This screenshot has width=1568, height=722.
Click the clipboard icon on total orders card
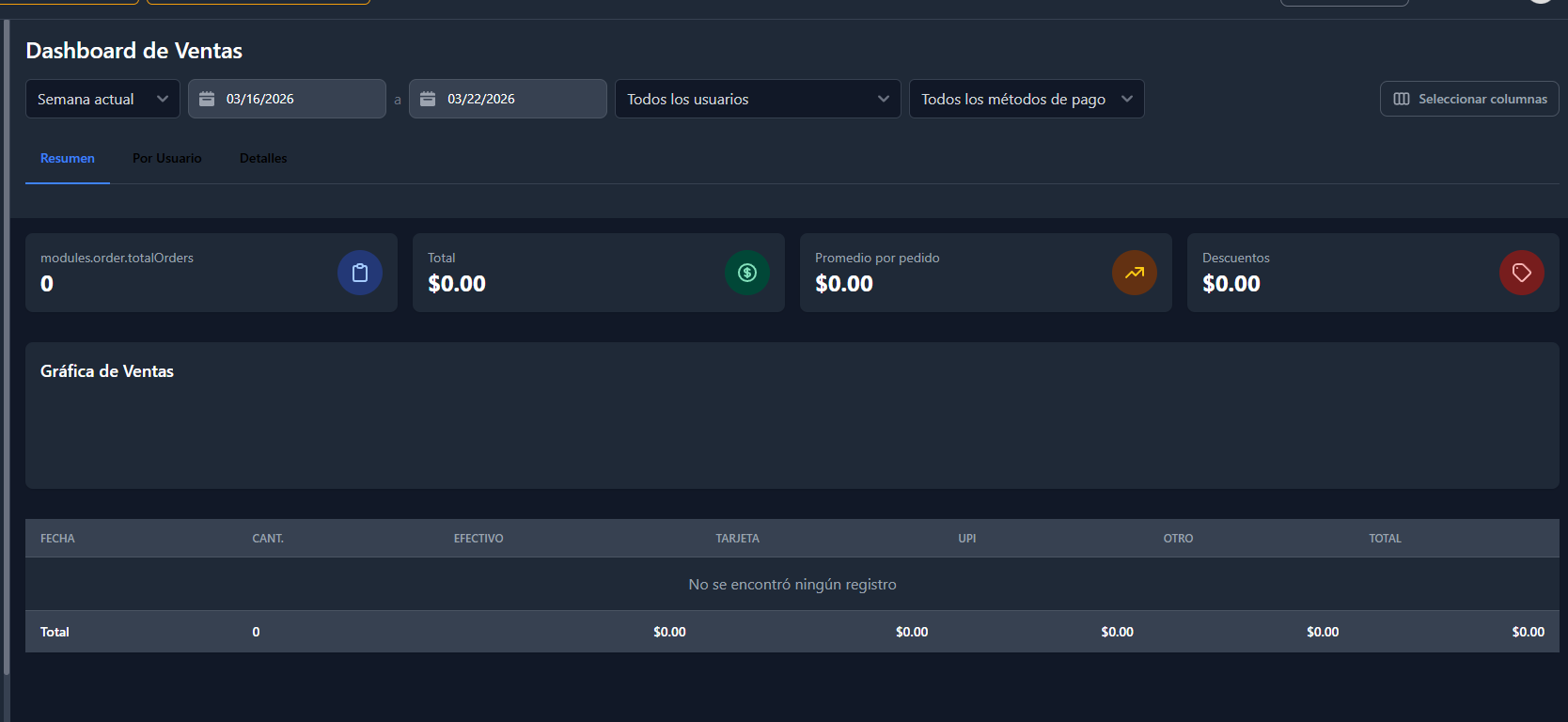[x=360, y=273]
